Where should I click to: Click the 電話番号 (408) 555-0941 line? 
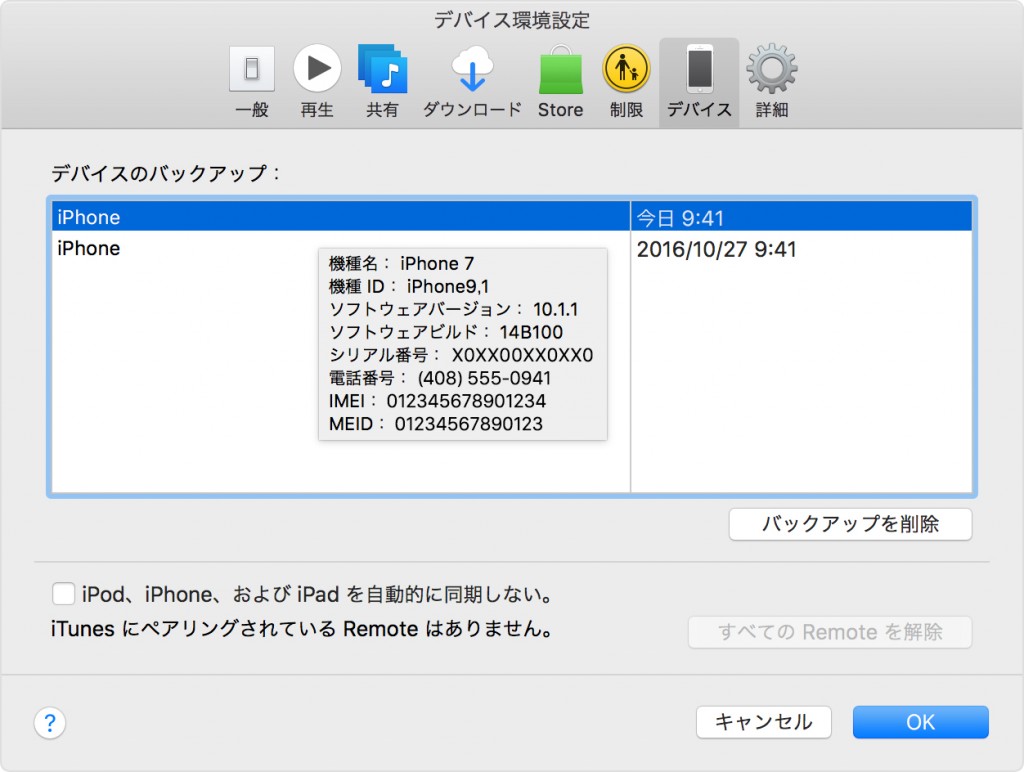[x=440, y=378]
